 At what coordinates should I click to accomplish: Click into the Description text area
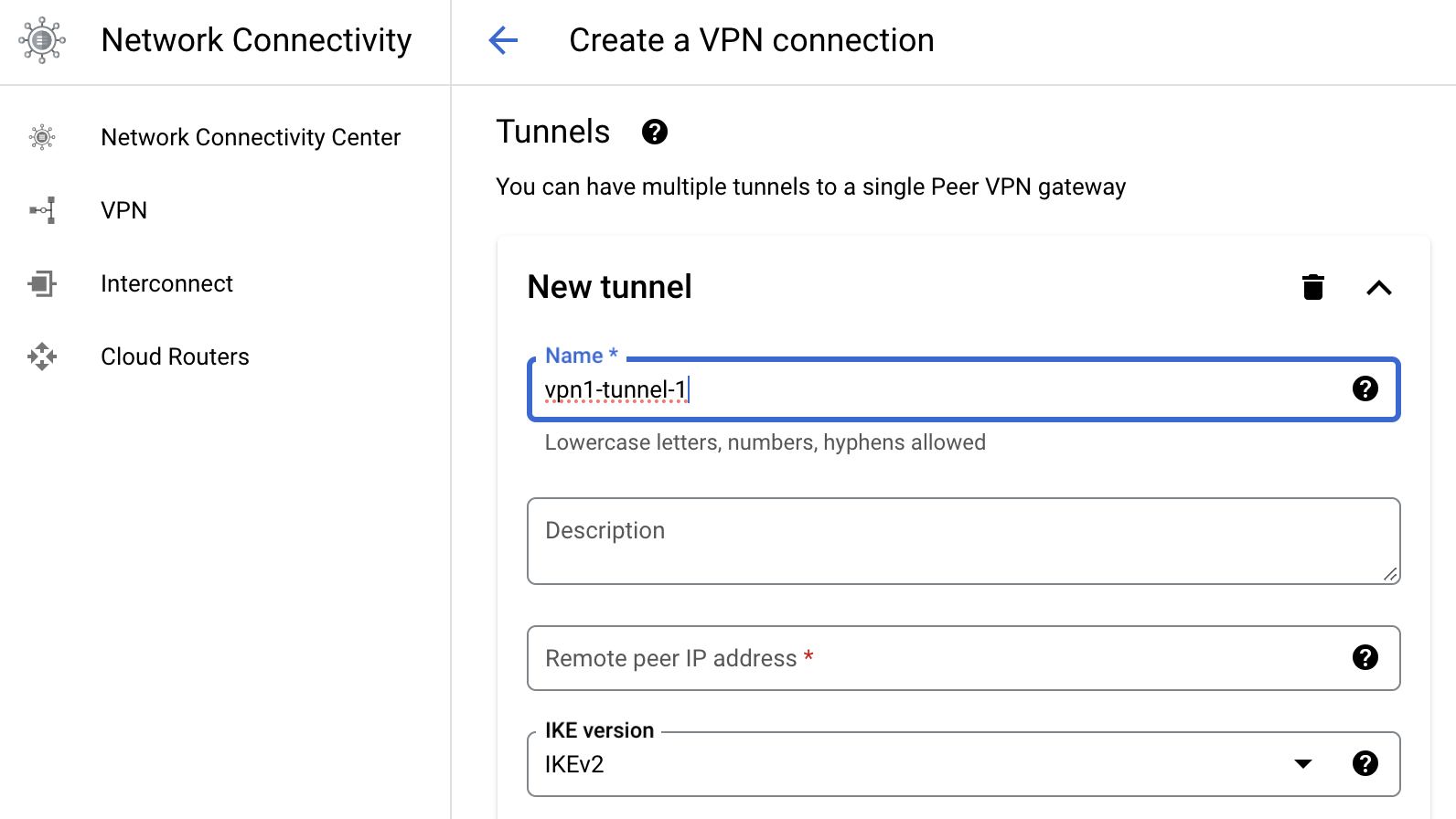pyautogui.click(x=964, y=541)
